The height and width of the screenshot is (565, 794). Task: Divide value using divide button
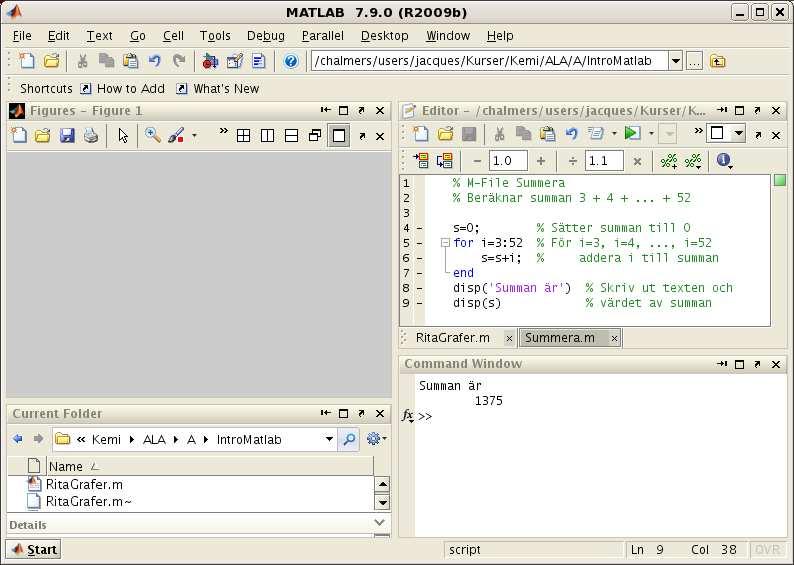point(573,161)
